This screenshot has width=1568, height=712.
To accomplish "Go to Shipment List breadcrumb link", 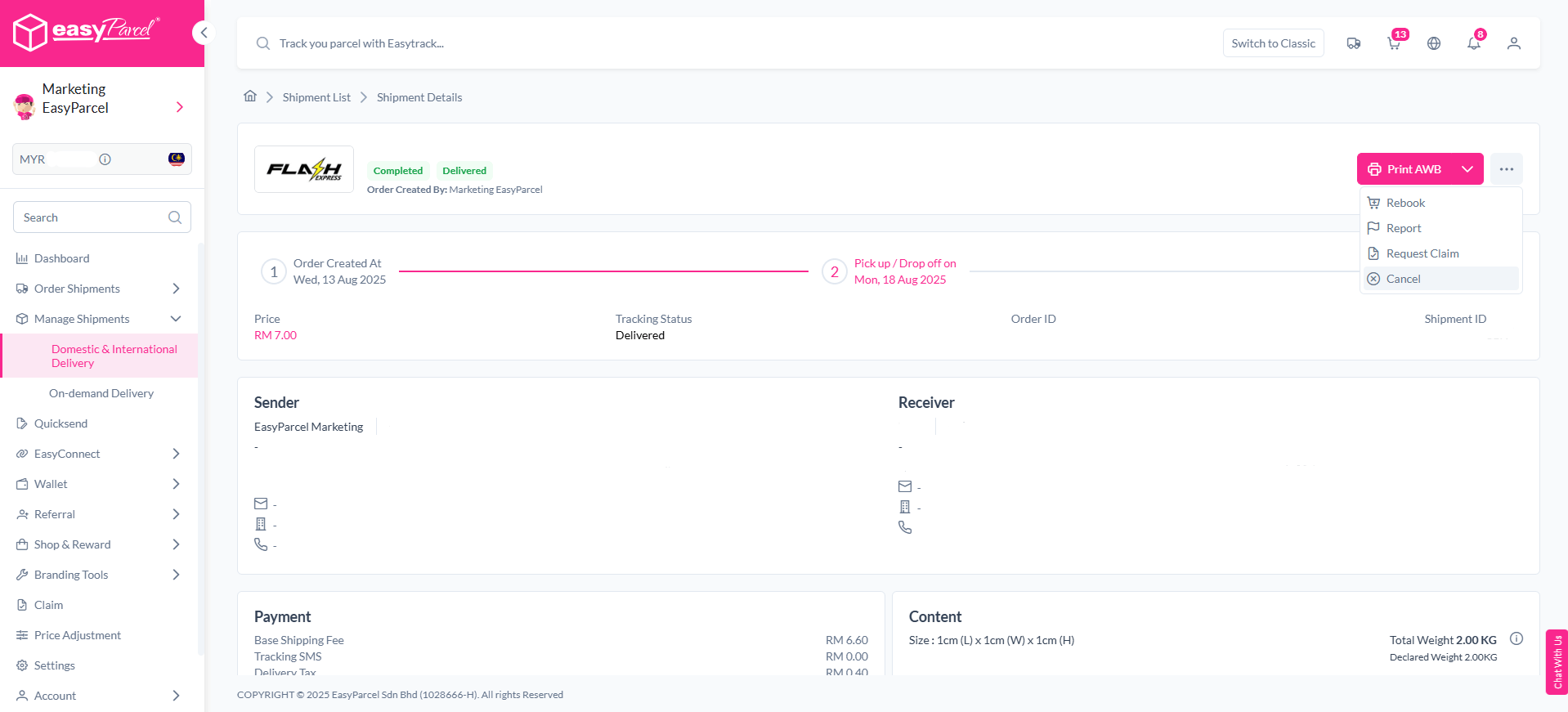I will point(316,97).
